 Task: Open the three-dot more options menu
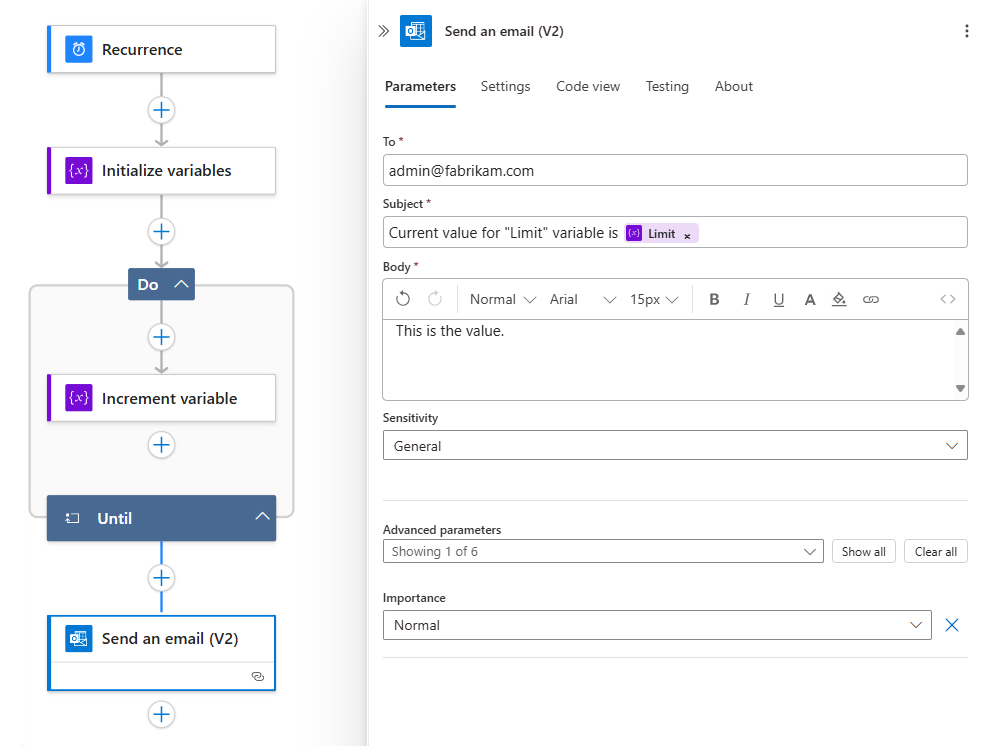[x=966, y=31]
